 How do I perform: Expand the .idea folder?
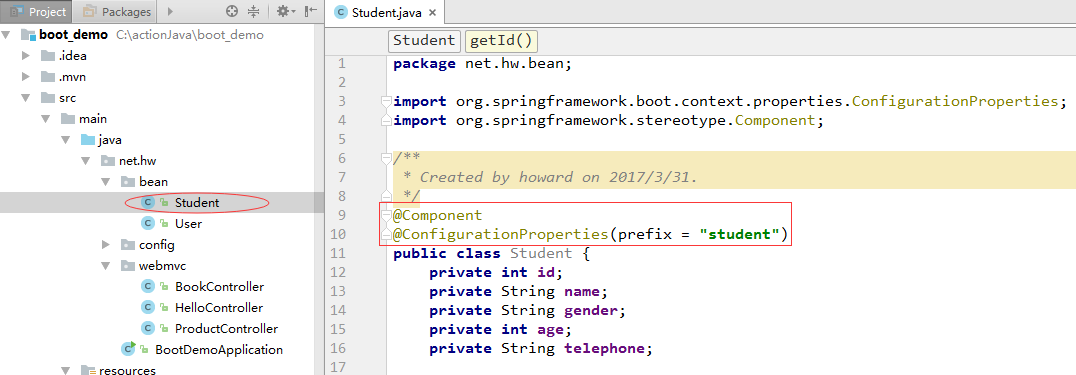tap(26, 56)
